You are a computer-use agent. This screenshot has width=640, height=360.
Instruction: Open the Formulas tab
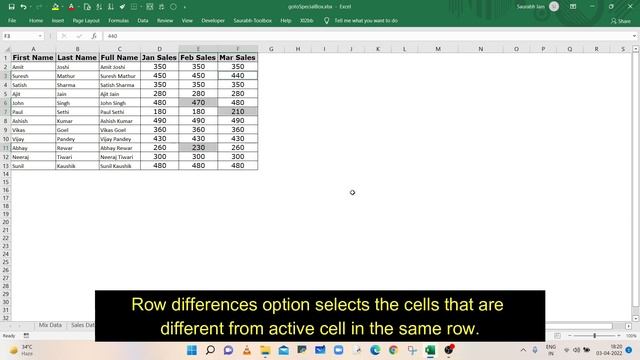pyautogui.click(x=118, y=20)
